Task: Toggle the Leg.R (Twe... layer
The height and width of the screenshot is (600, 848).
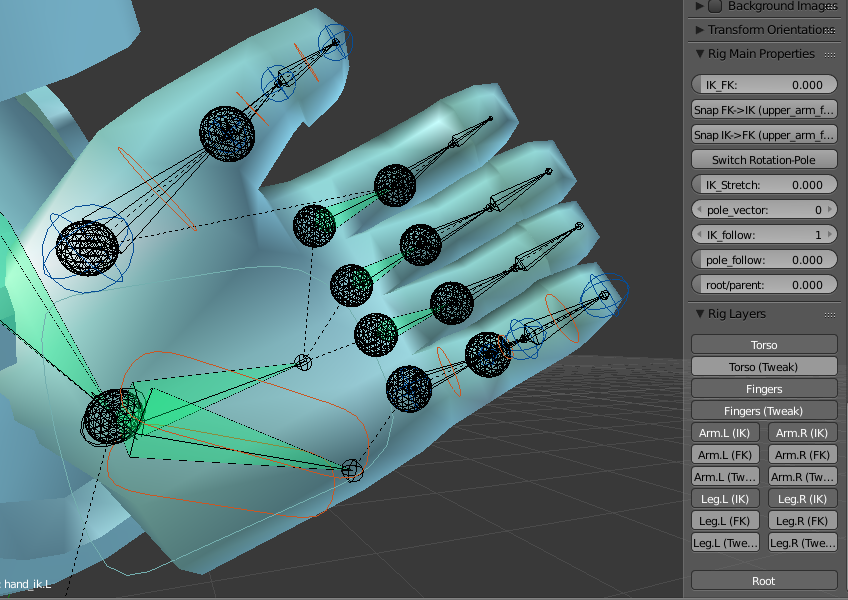Action: click(x=803, y=543)
